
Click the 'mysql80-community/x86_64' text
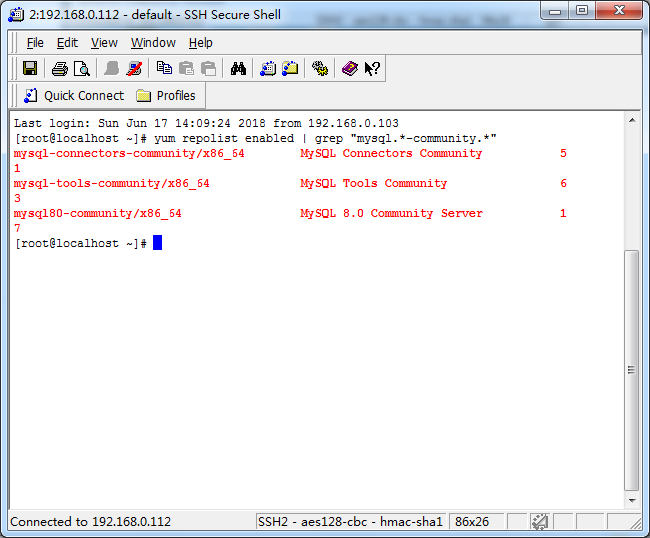(97, 213)
